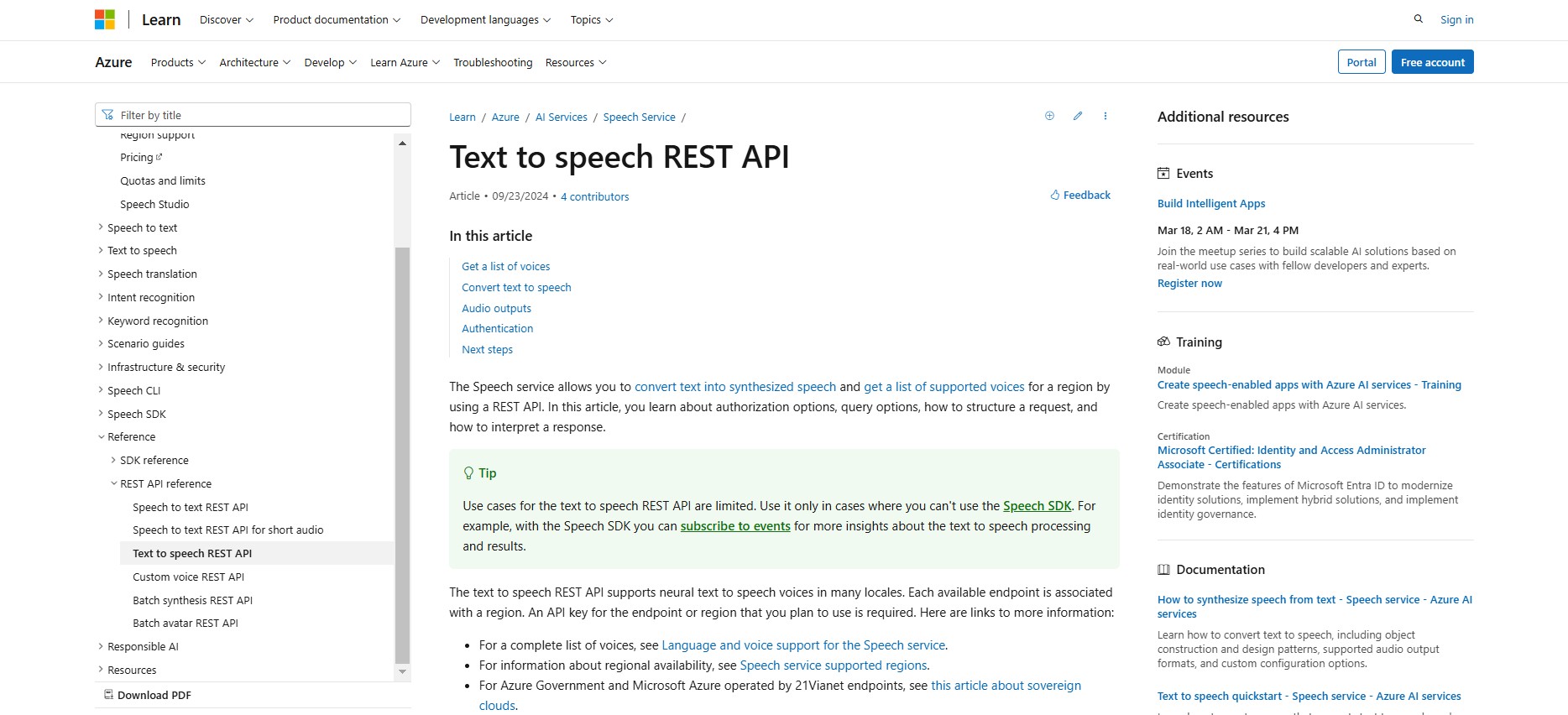This screenshot has height=715, width=1568.
Task: Open the subscribe to events link
Action: pyautogui.click(x=735, y=525)
